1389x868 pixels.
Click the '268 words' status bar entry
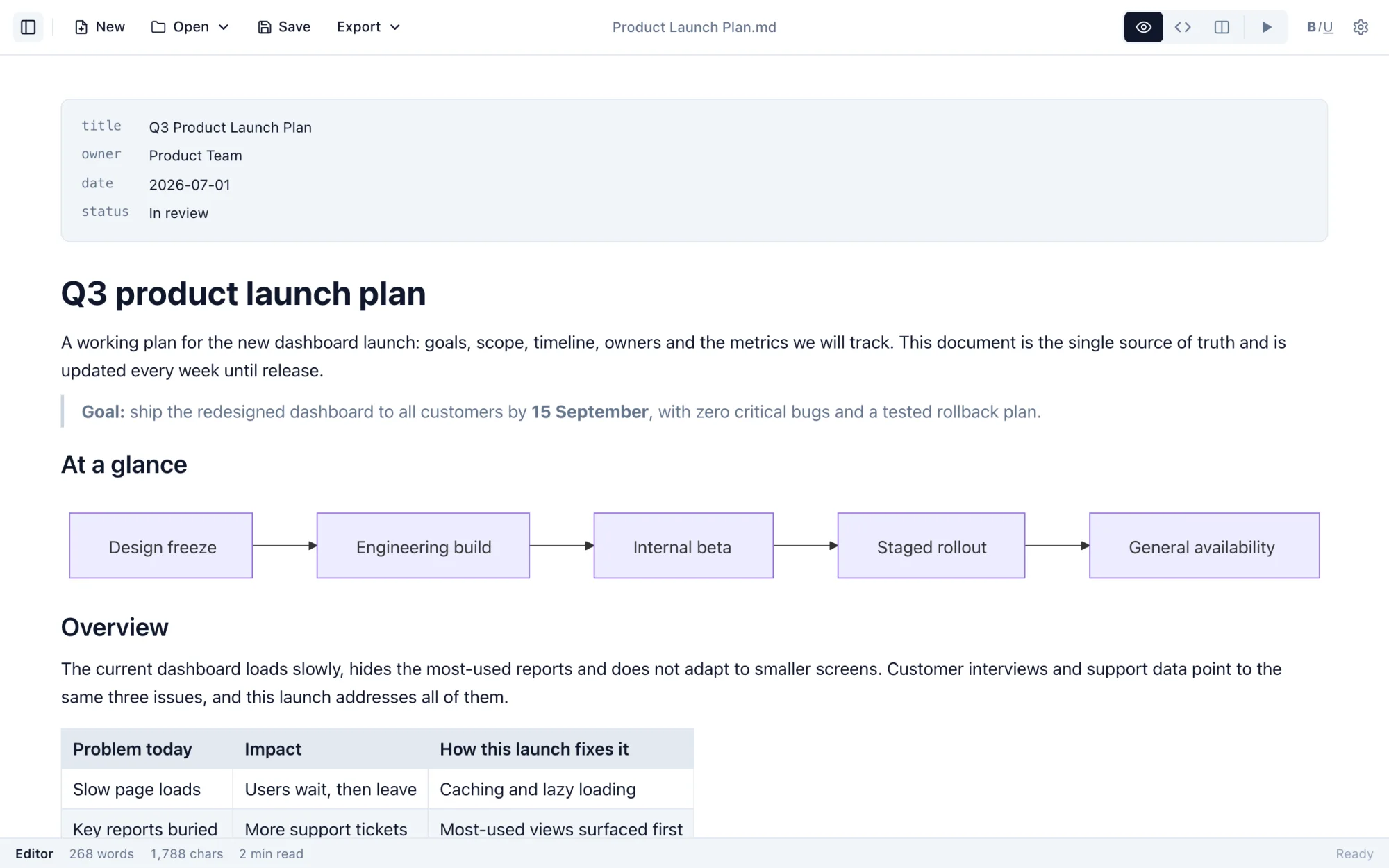click(x=101, y=853)
